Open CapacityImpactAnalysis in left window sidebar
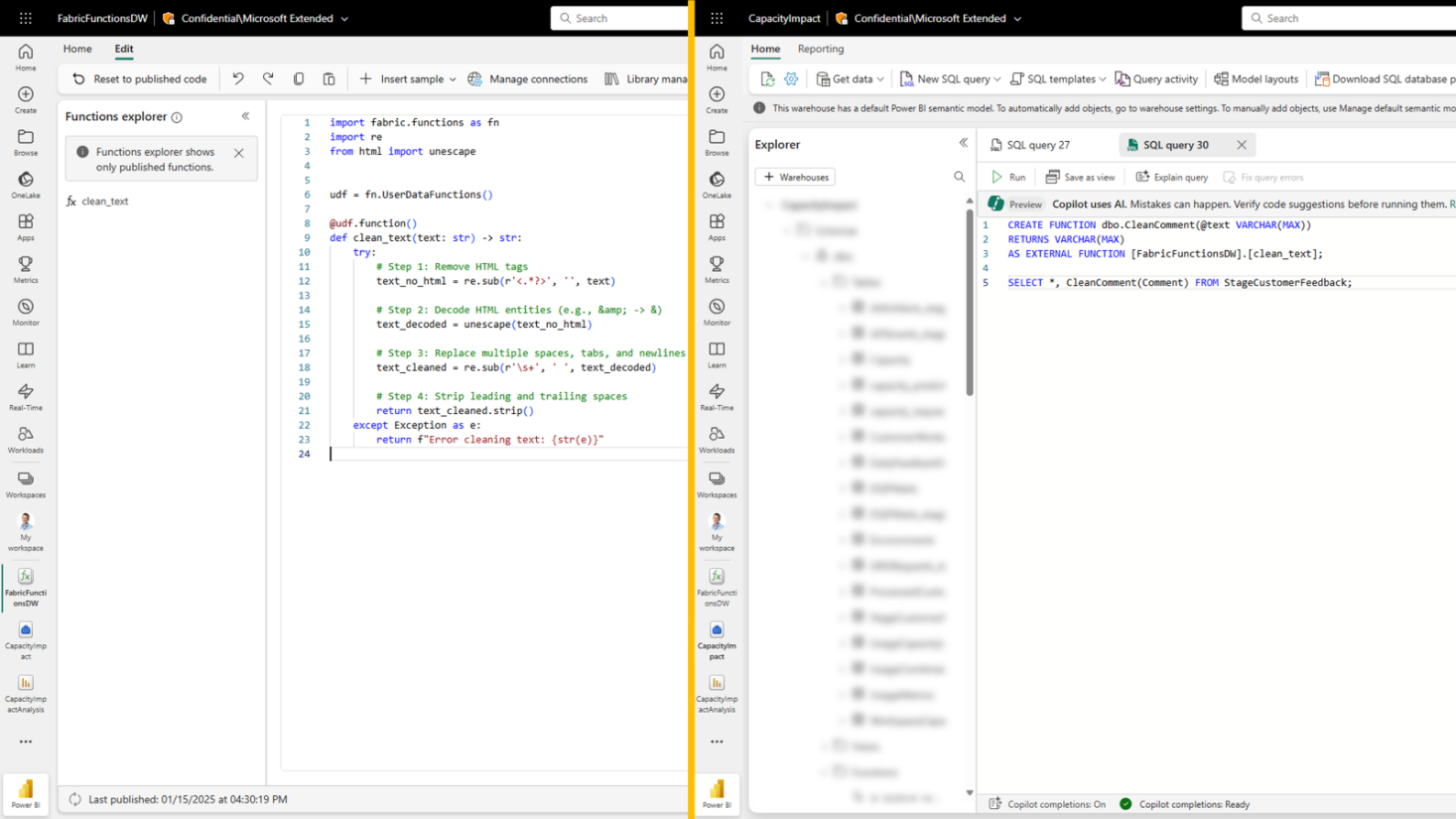Screen dimensions: 1456x819 [x=26, y=695]
